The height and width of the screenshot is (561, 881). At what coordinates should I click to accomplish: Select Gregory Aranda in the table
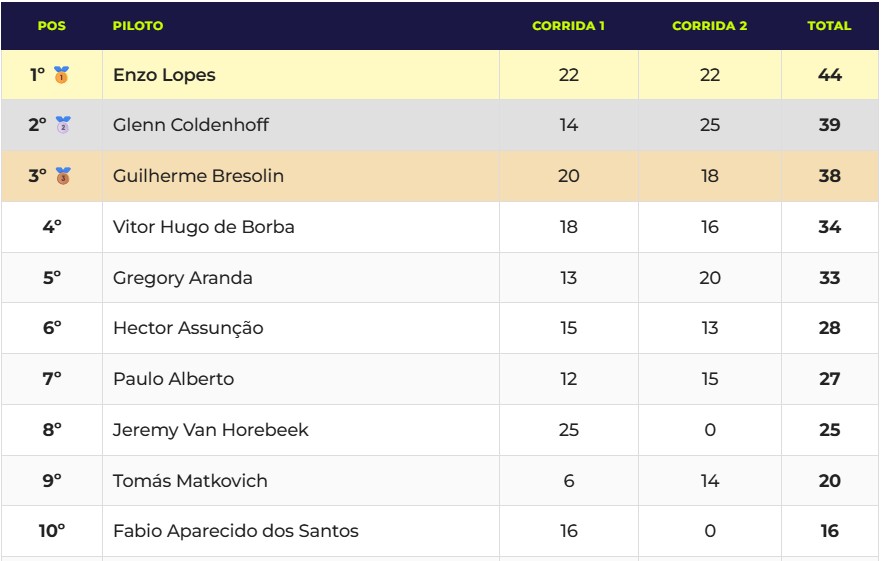tap(183, 278)
